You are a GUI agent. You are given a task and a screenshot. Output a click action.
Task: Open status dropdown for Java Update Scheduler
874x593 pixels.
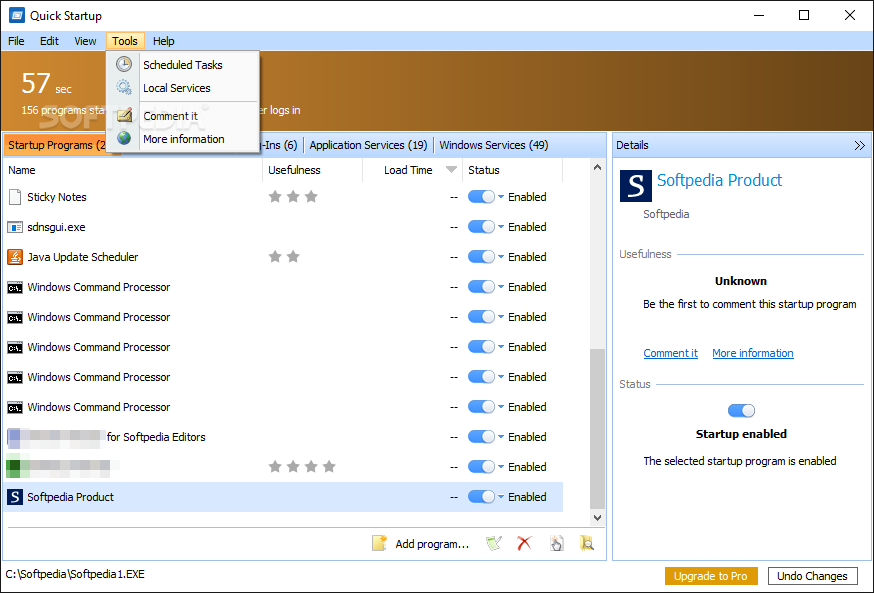click(x=501, y=257)
